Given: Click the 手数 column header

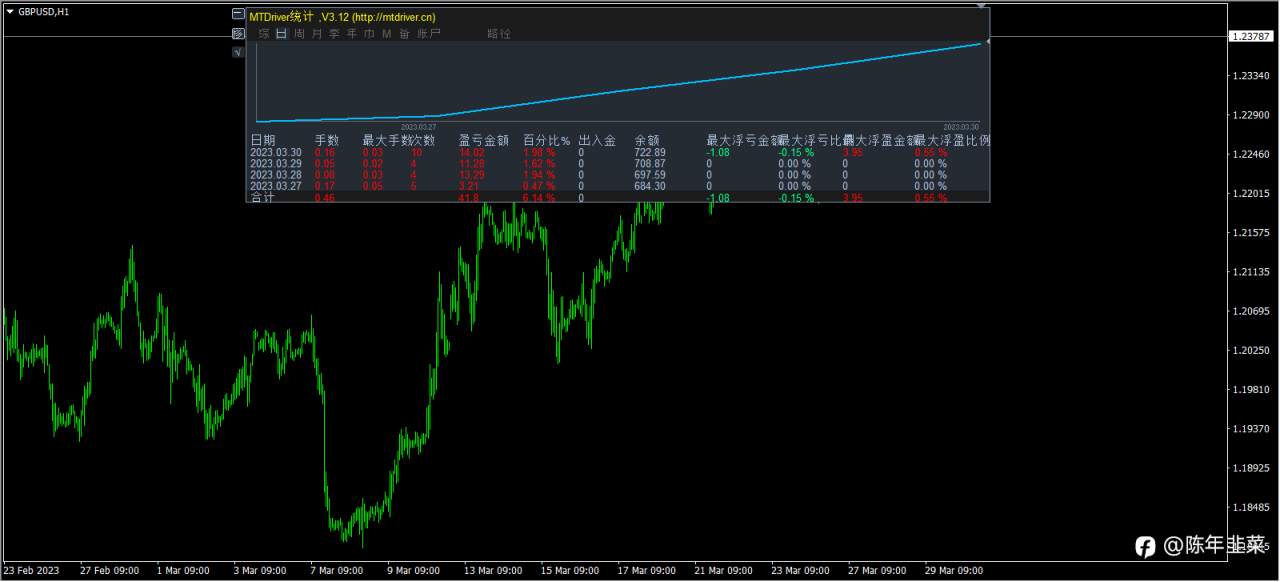Looking at the screenshot, I should pyautogui.click(x=328, y=141).
